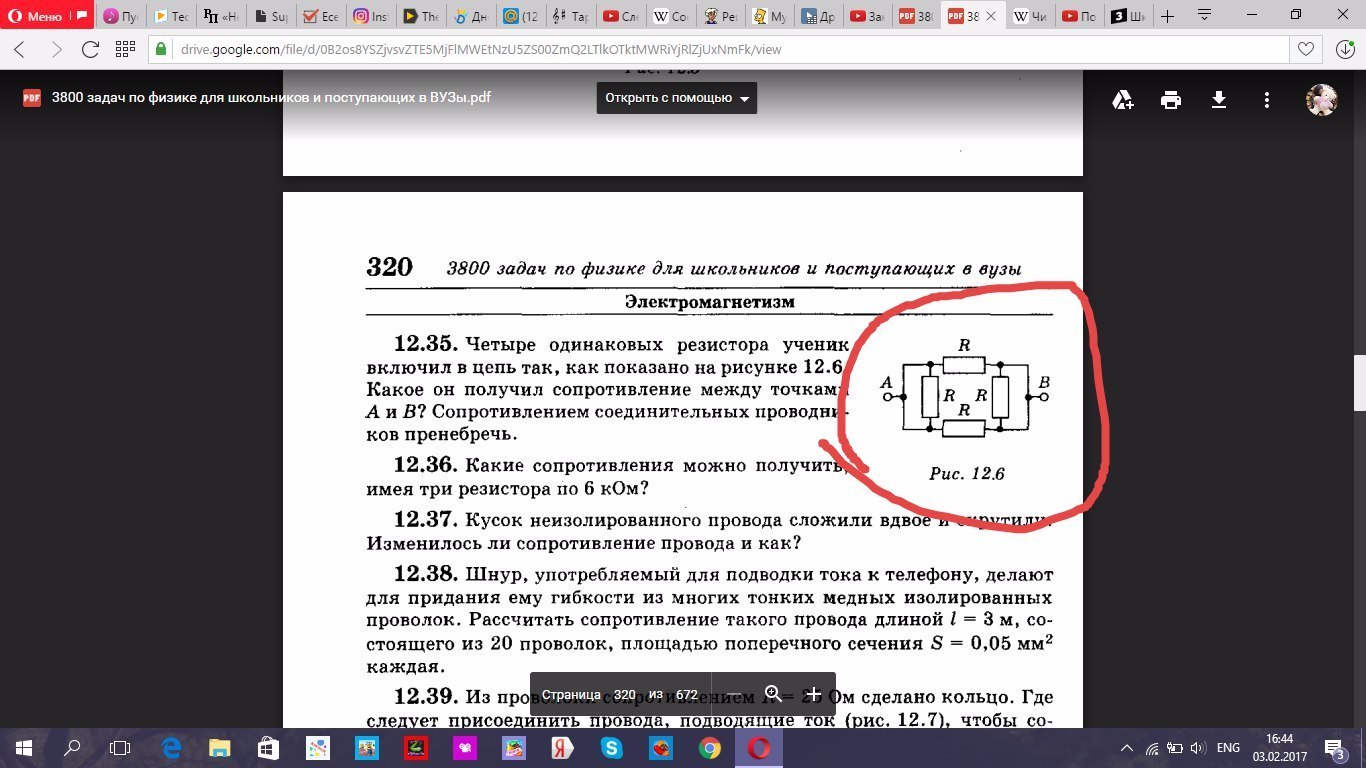
Task: Open the three-dot more actions menu
Action: coord(1267,99)
